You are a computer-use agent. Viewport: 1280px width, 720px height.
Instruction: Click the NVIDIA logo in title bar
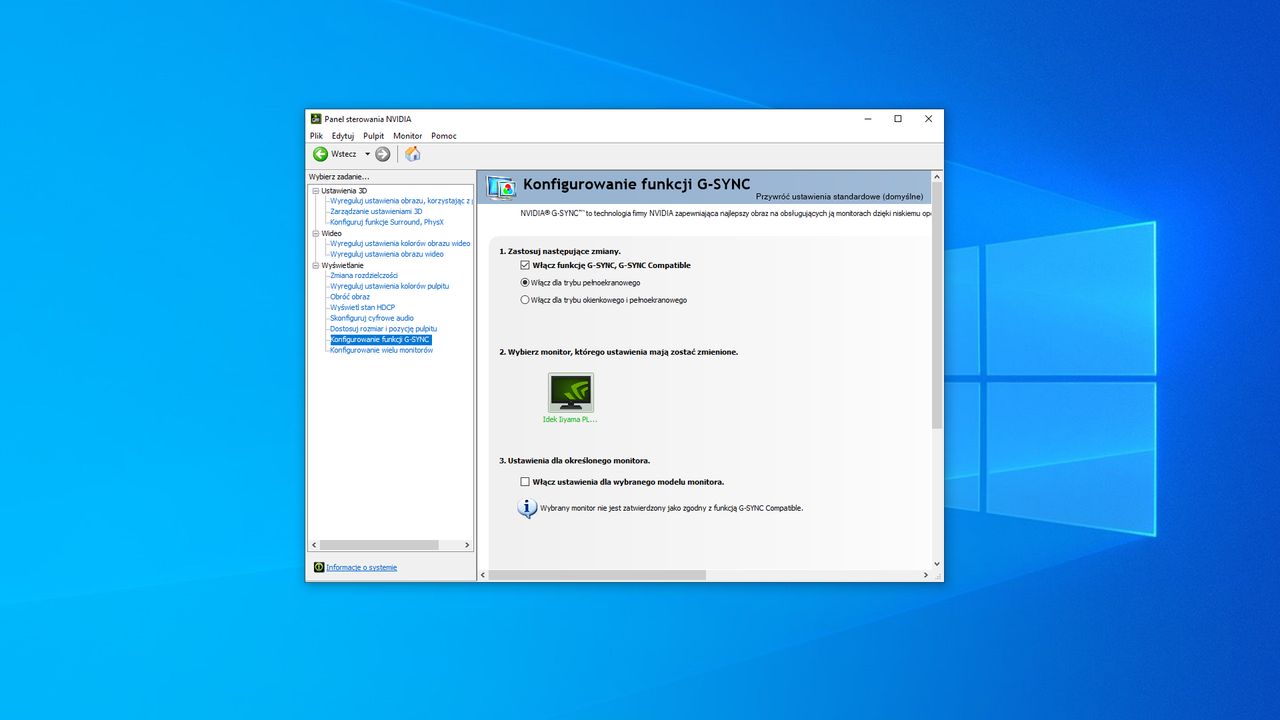tap(316, 119)
